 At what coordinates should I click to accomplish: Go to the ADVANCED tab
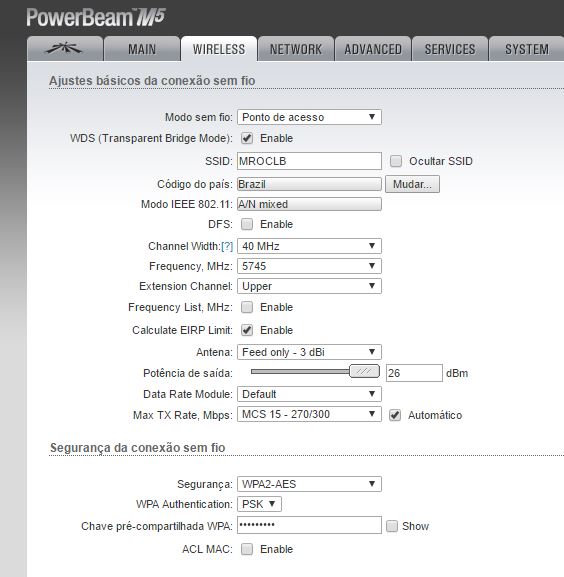(x=373, y=49)
